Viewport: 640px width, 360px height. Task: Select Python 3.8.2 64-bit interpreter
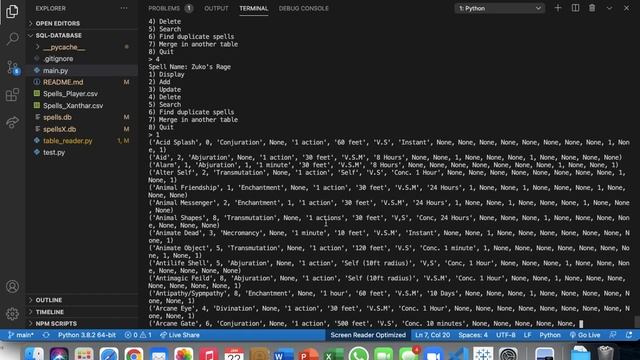(x=87, y=335)
